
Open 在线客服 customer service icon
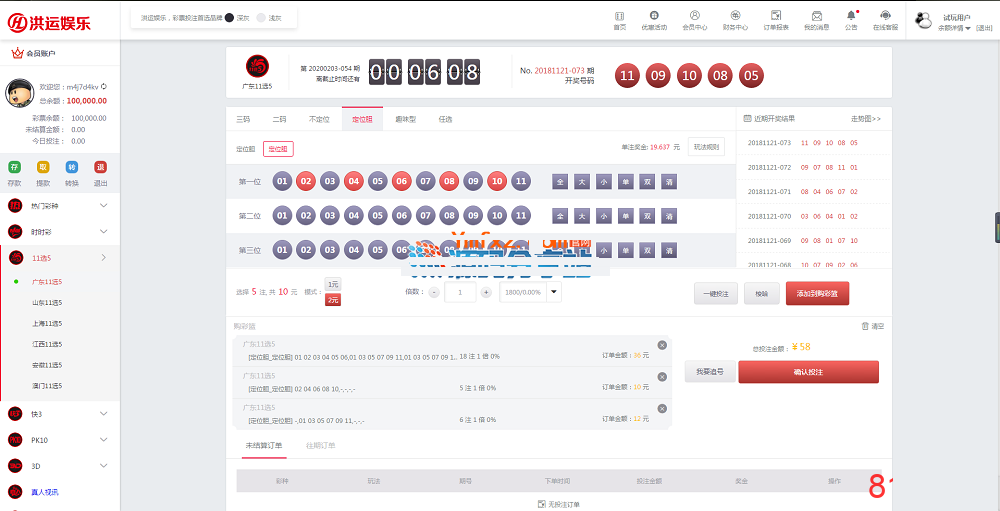[885, 16]
